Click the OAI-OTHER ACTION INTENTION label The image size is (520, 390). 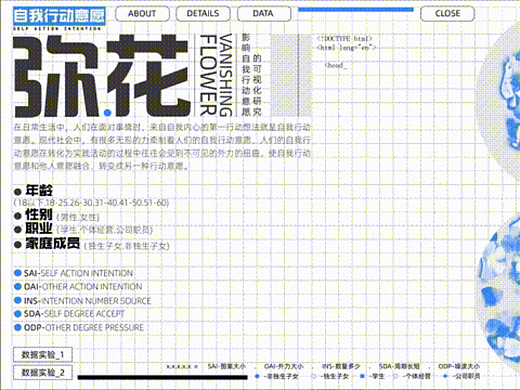pyautogui.click(x=83, y=287)
